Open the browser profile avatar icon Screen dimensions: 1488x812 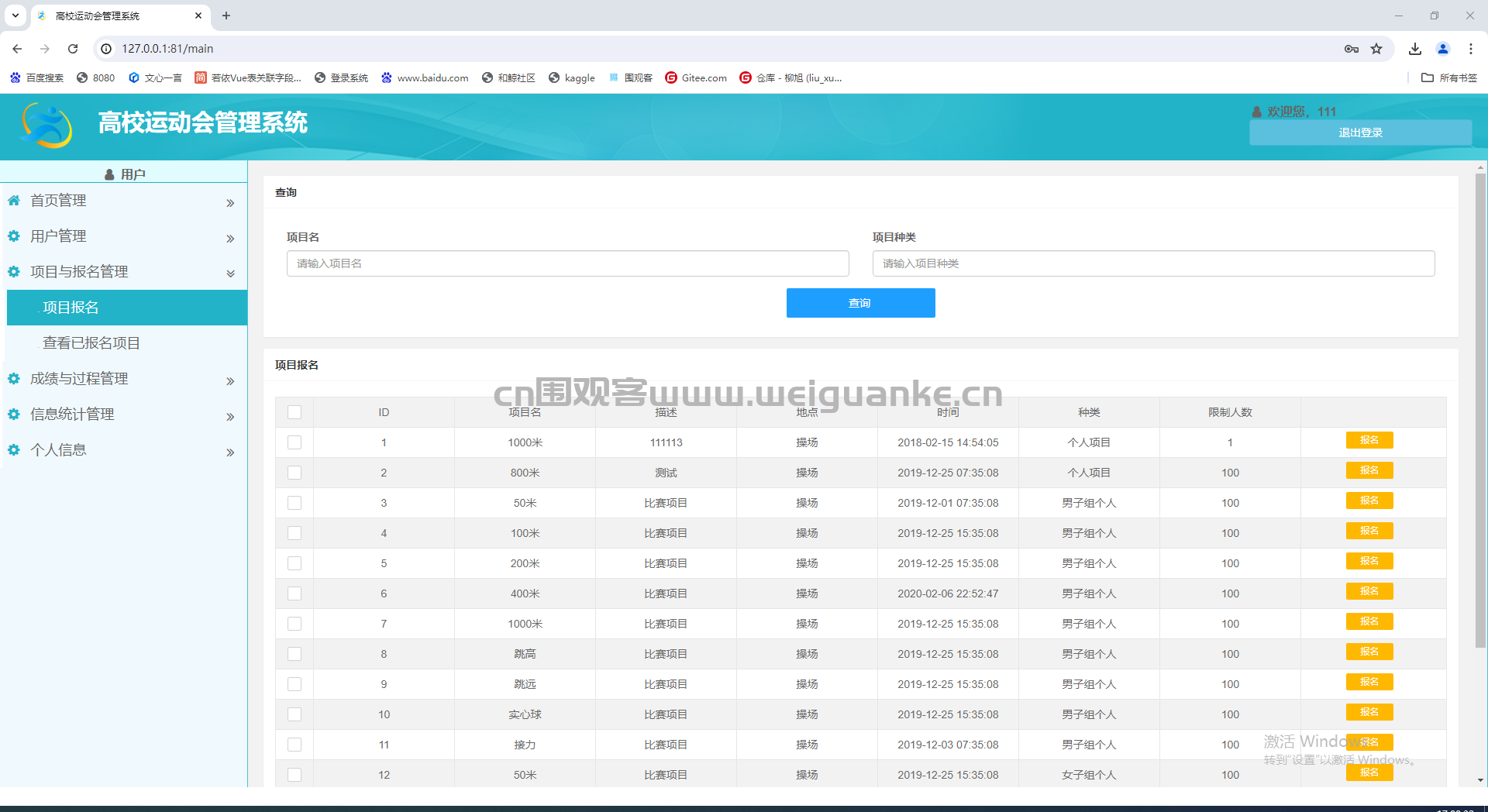click(1443, 48)
